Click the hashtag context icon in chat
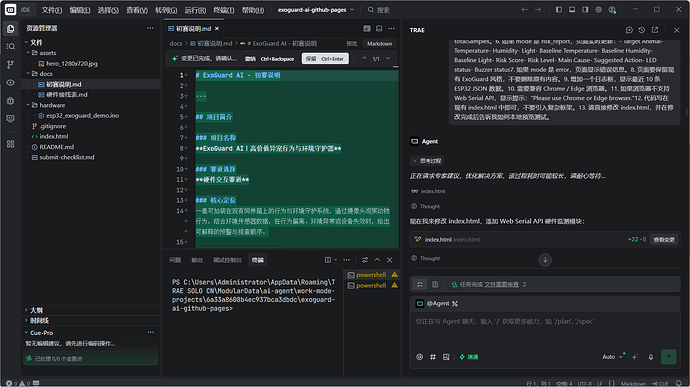This screenshot has width=690, height=387. (433, 357)
